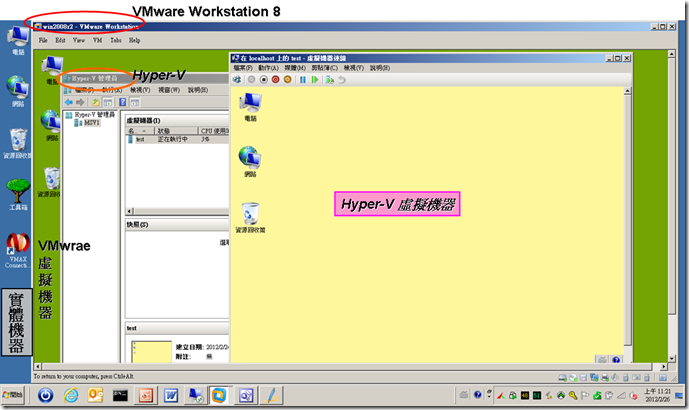
Task: Open 視窗(W) menu in Hyper-V Manager
Action: coord(169,90)
